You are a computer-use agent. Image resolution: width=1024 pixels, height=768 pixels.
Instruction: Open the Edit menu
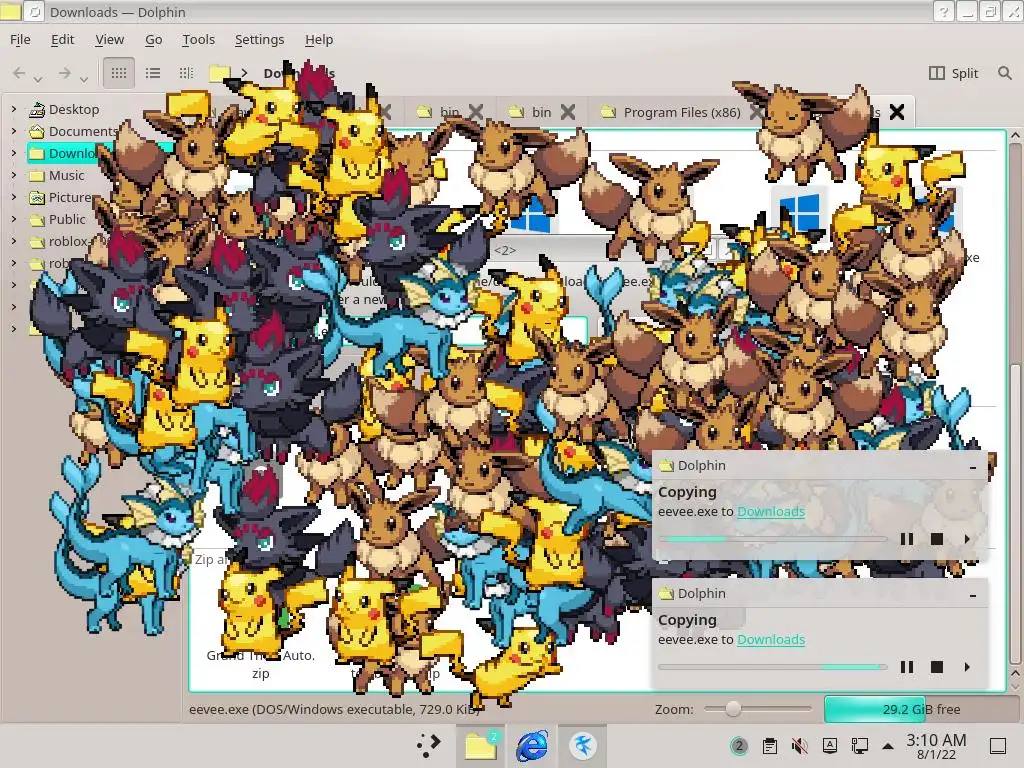point(62,39)
